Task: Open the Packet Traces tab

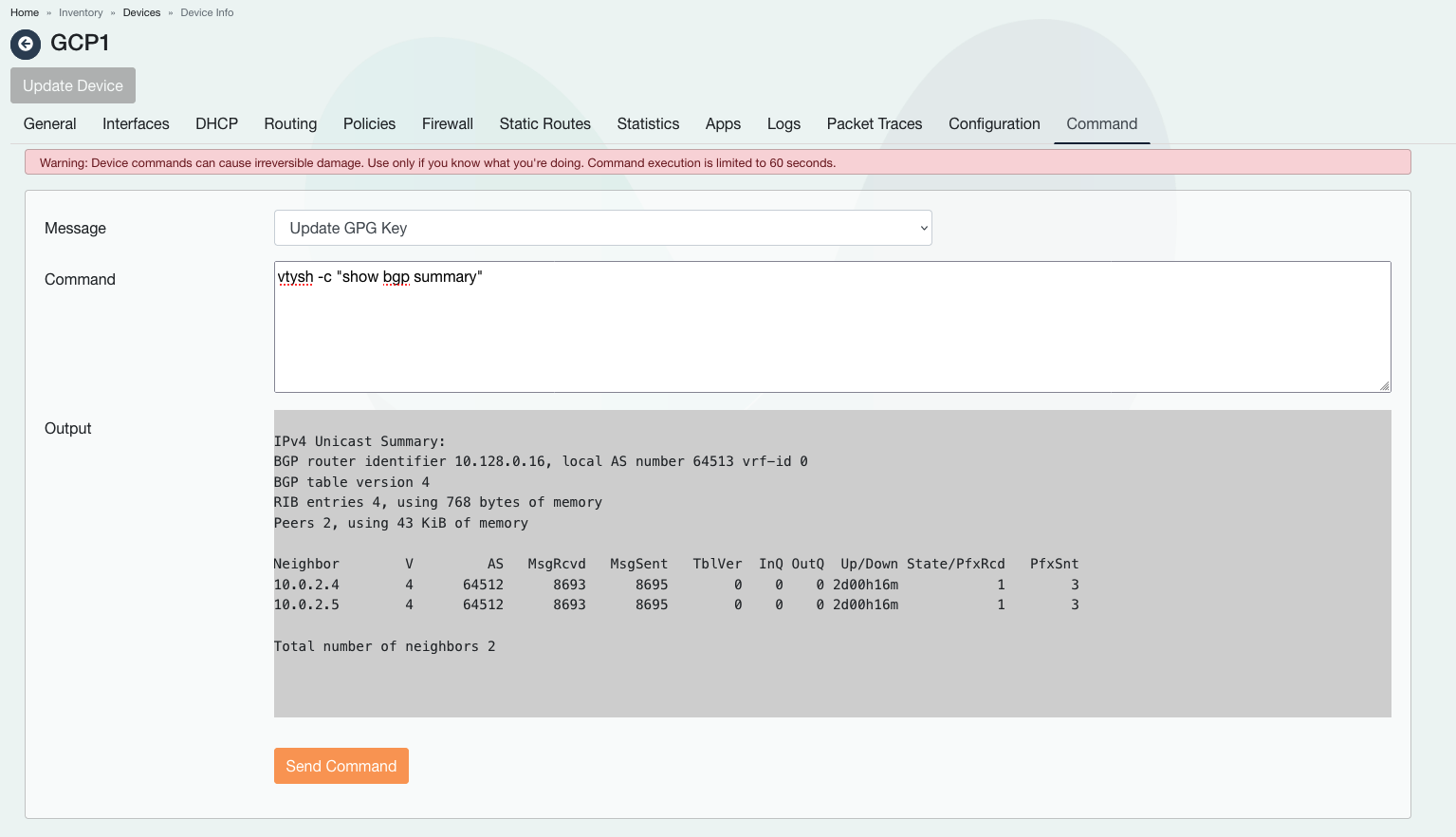Action: (x=874, y=123)
